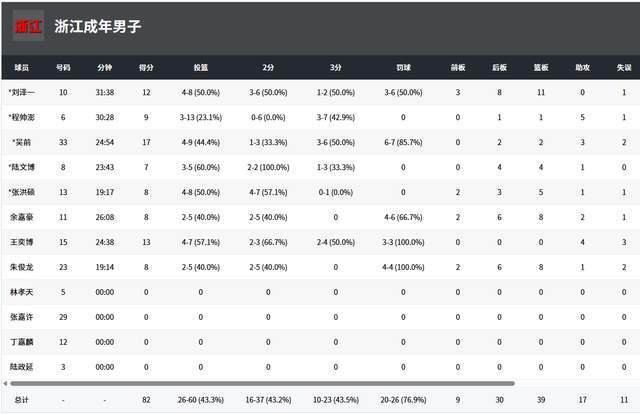Open player 刘泽一's row
The height and width of the screenshot is (415, 640).
[22, 93]
